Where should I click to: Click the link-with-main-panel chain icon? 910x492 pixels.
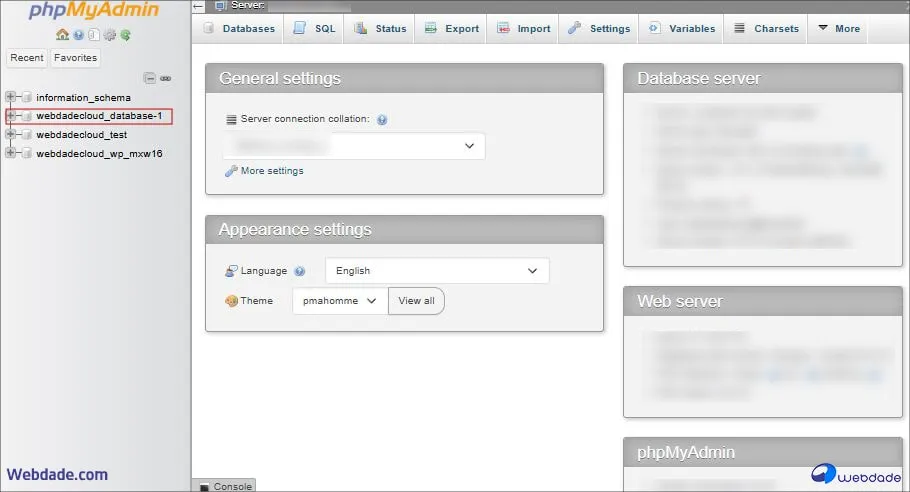click(165, 78)
